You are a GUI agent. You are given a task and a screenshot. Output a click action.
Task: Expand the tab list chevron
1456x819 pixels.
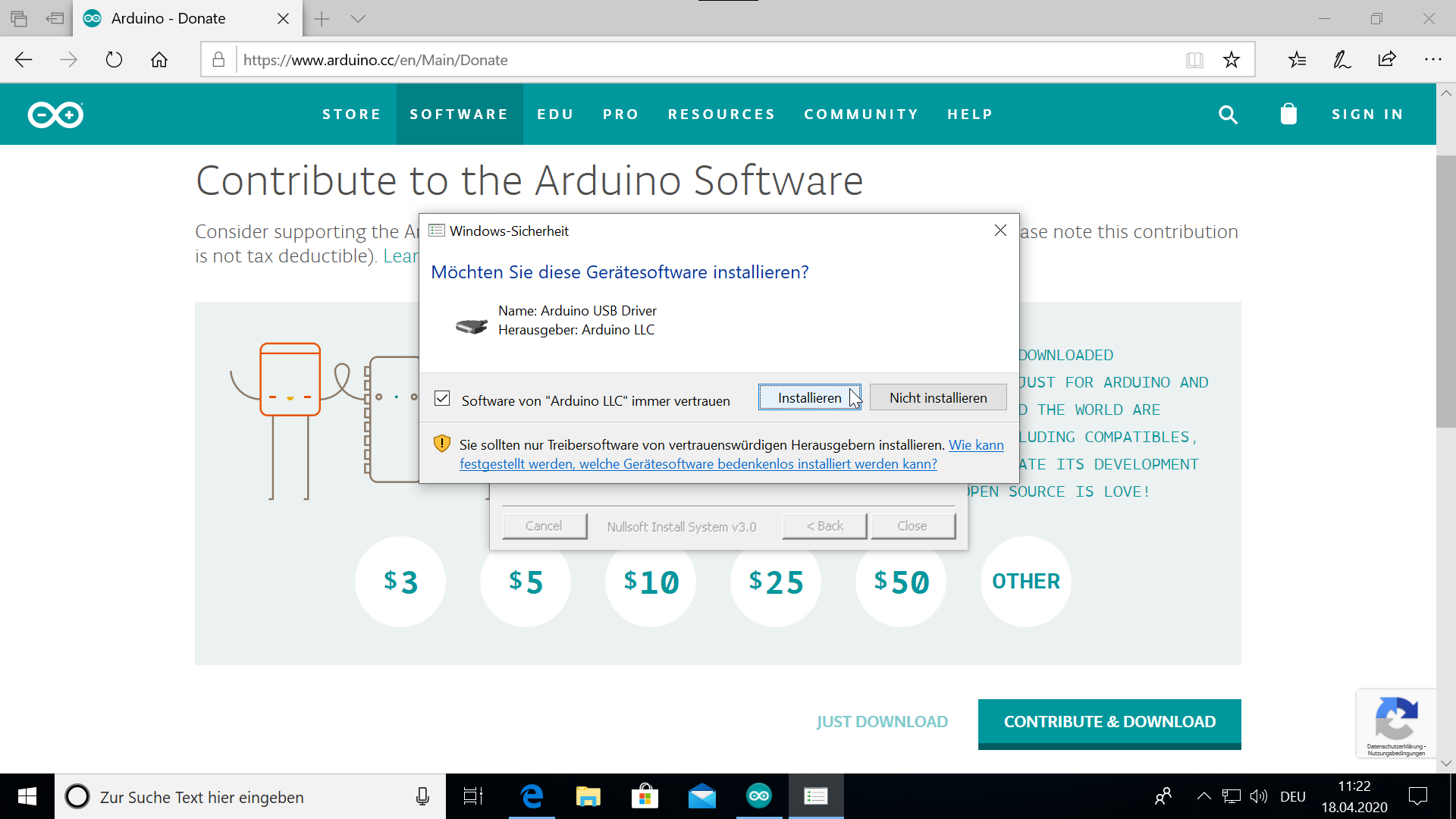[x=358, y=19]
